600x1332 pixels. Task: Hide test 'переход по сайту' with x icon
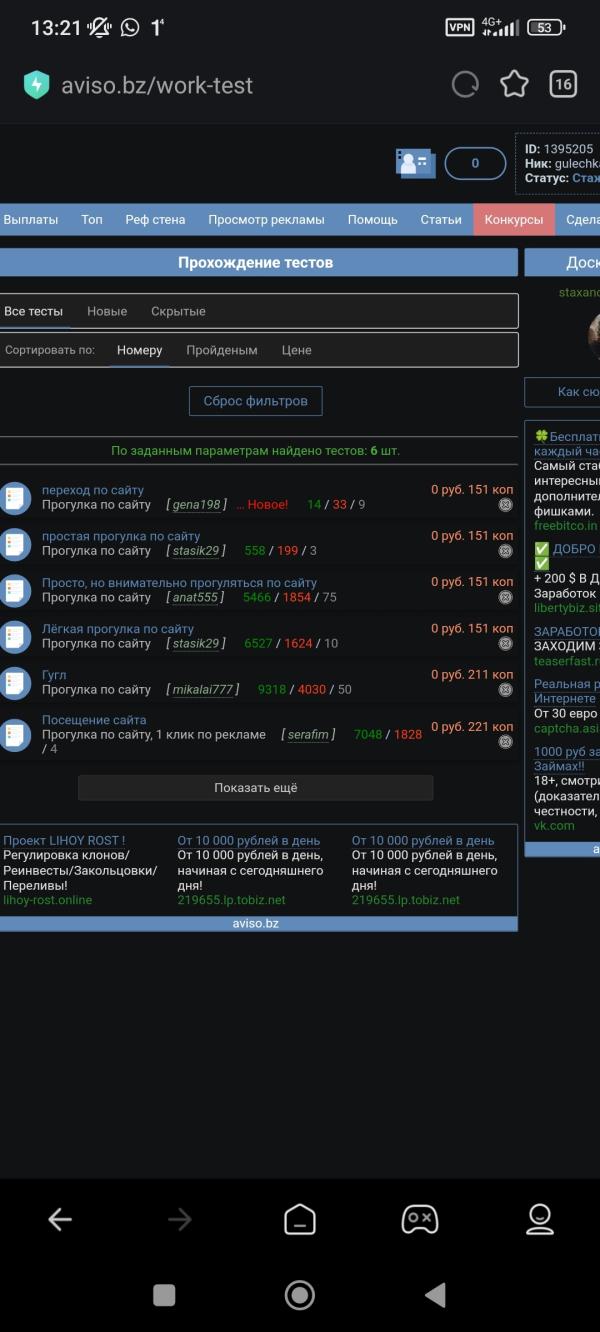pyautogui.click(x=505, y=505)
